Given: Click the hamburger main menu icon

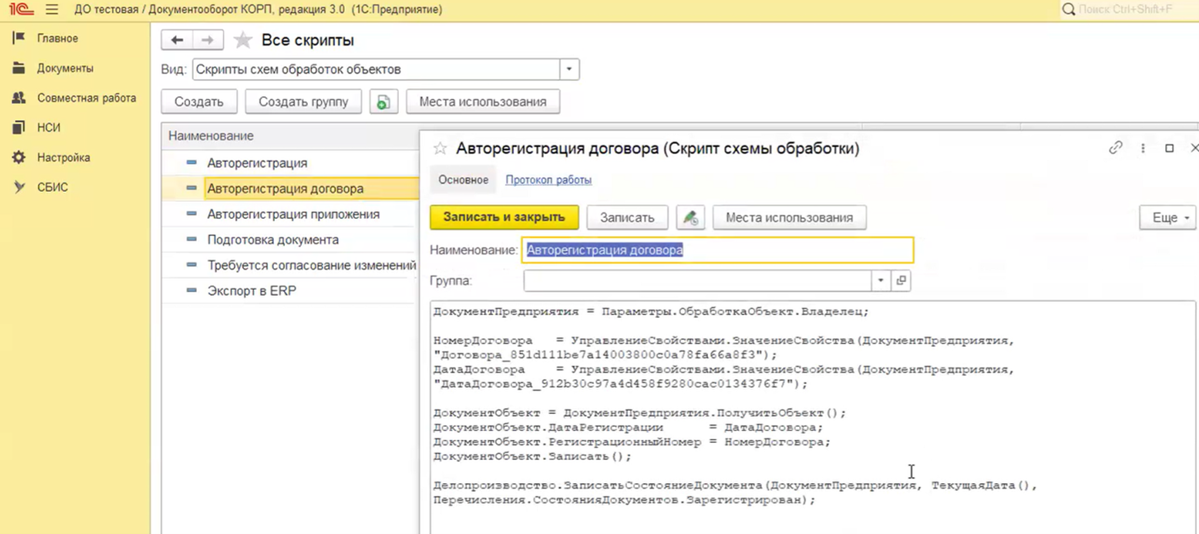Looking at the screenshot, I should [x=52, y=9].
